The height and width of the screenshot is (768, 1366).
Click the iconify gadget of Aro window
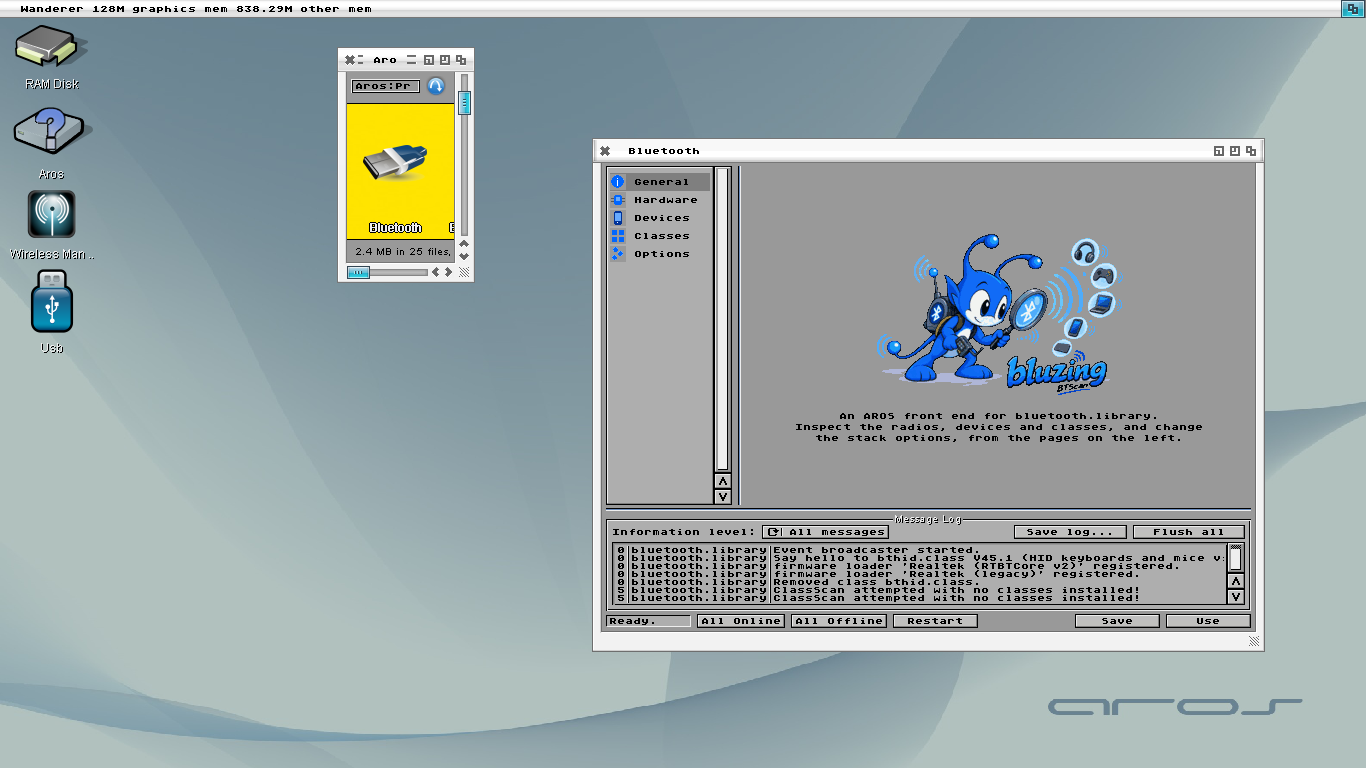(429, 60)
